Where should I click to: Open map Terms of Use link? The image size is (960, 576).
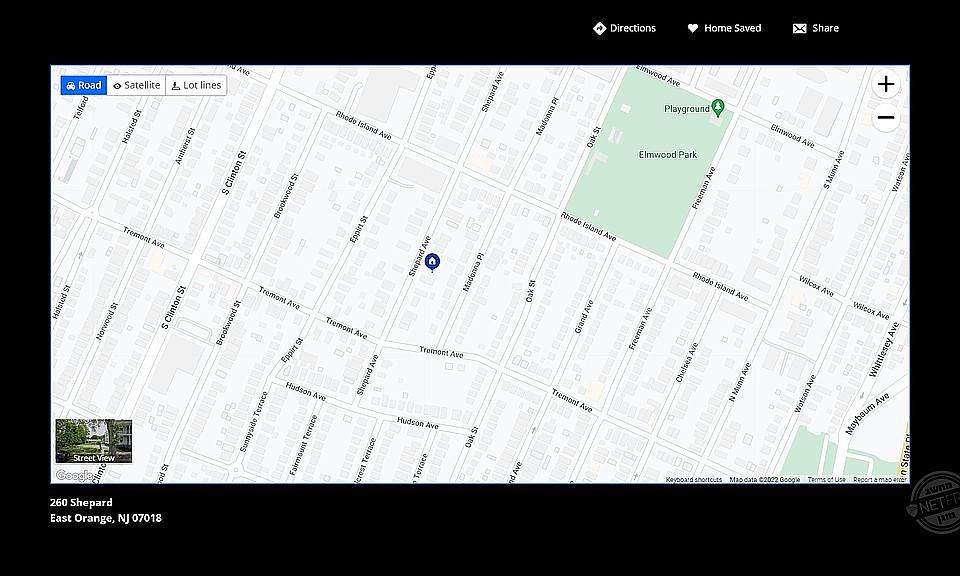pos(826,479)
